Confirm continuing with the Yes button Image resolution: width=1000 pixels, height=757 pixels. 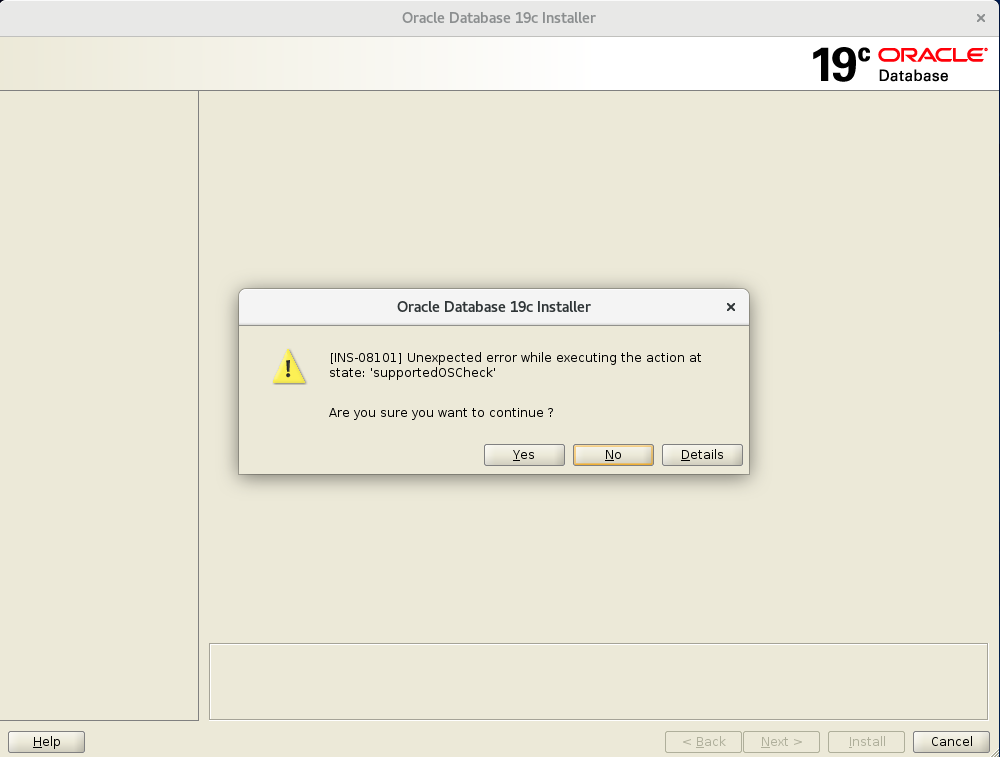(x=524, y=455)
